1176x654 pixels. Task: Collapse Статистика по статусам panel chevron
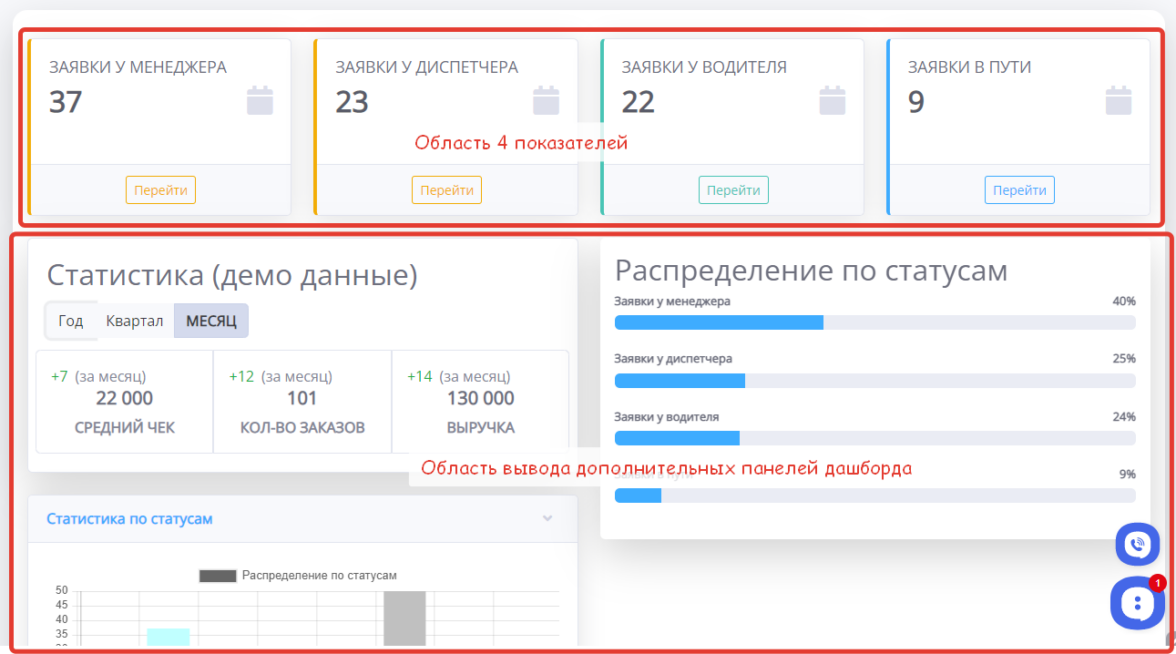[x=548, y=518]
